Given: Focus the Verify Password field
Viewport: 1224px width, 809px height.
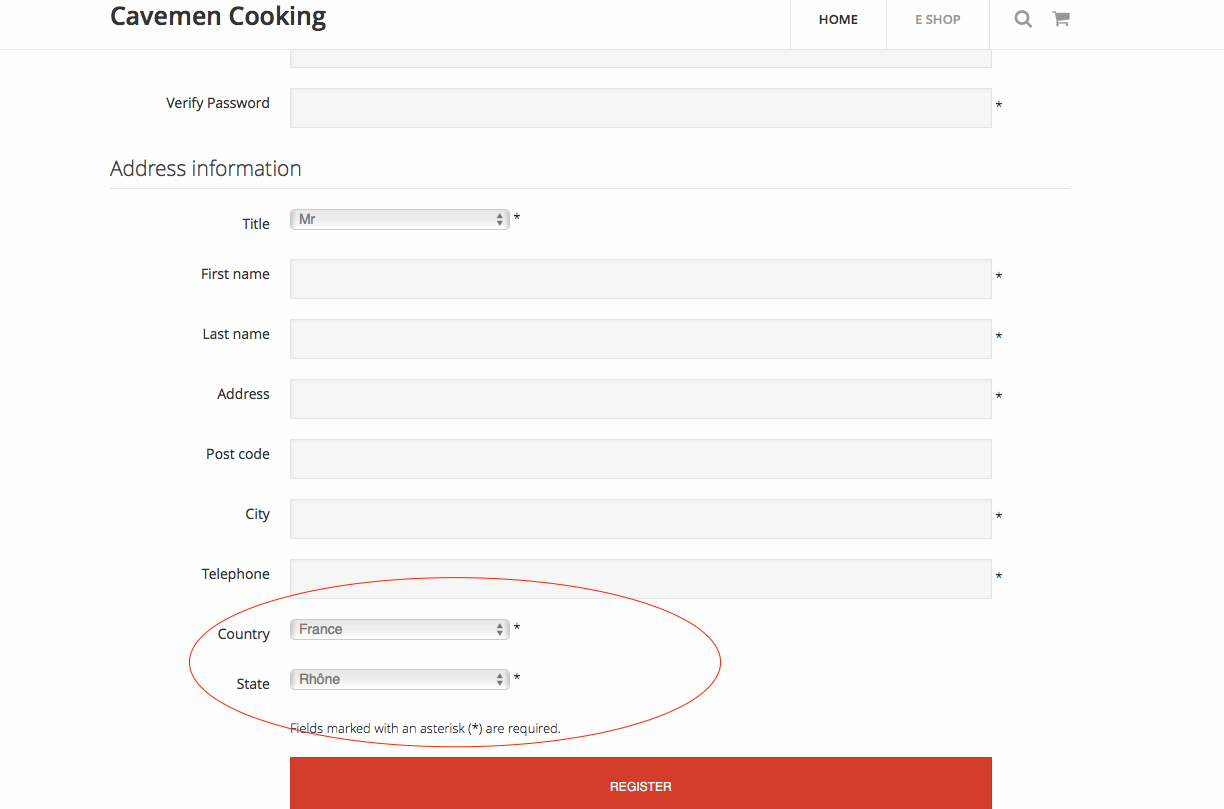Looking at the screenshot, I should click(x=640, y=108).
